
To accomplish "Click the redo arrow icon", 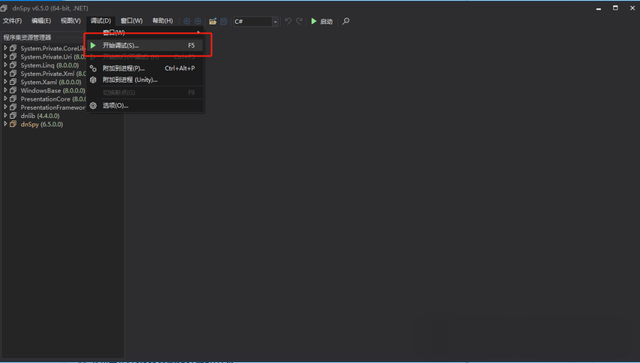I will coord(299,21).
